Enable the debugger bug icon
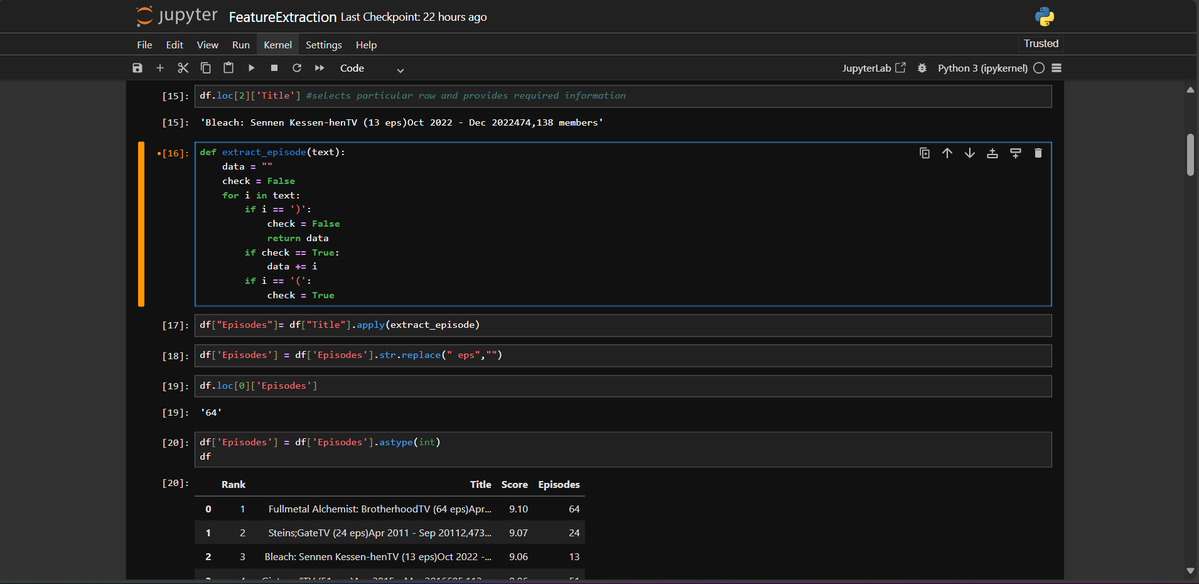 pos(922,68)
